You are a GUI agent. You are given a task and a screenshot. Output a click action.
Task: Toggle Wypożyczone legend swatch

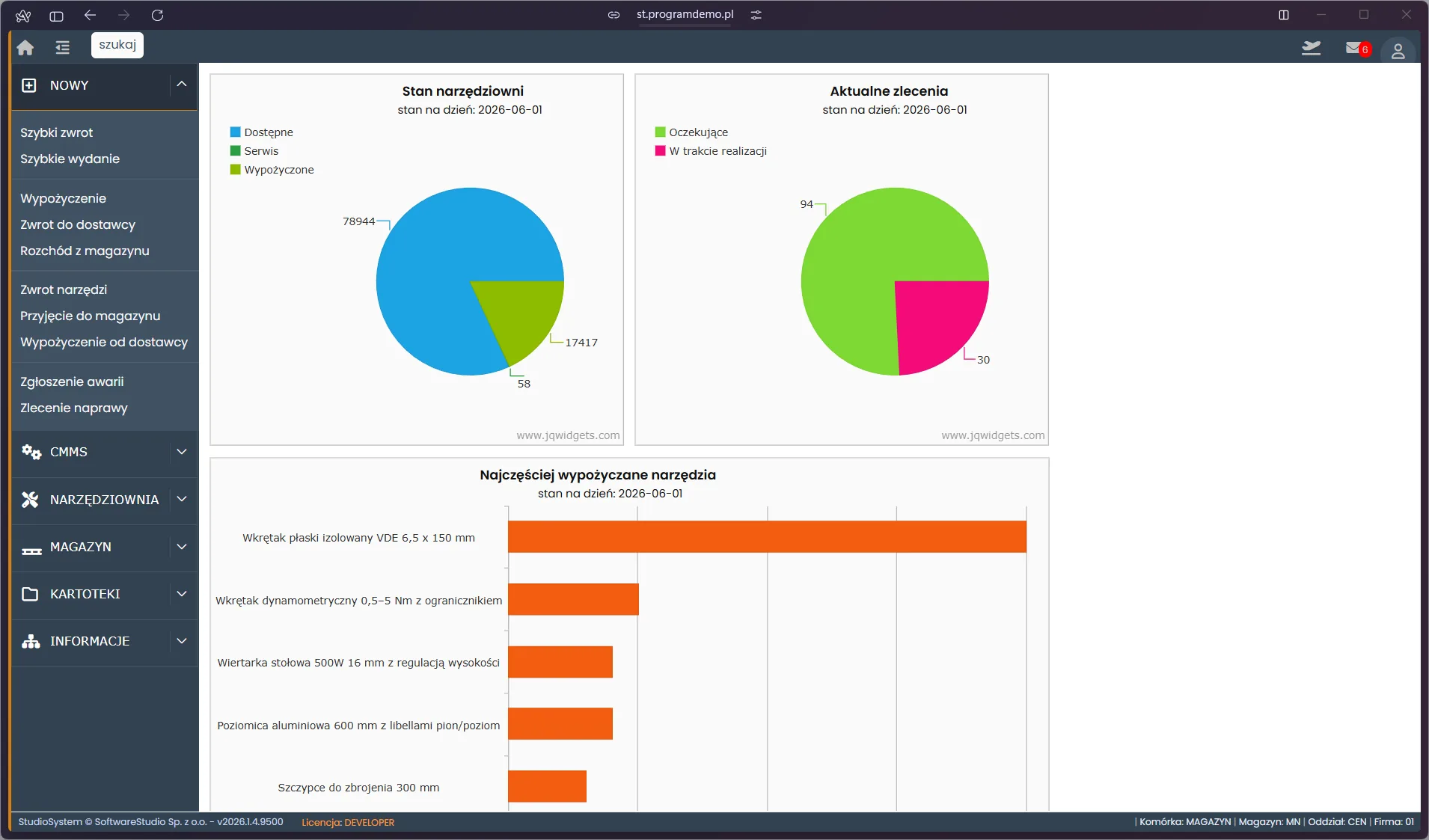[x=235, y=170]
